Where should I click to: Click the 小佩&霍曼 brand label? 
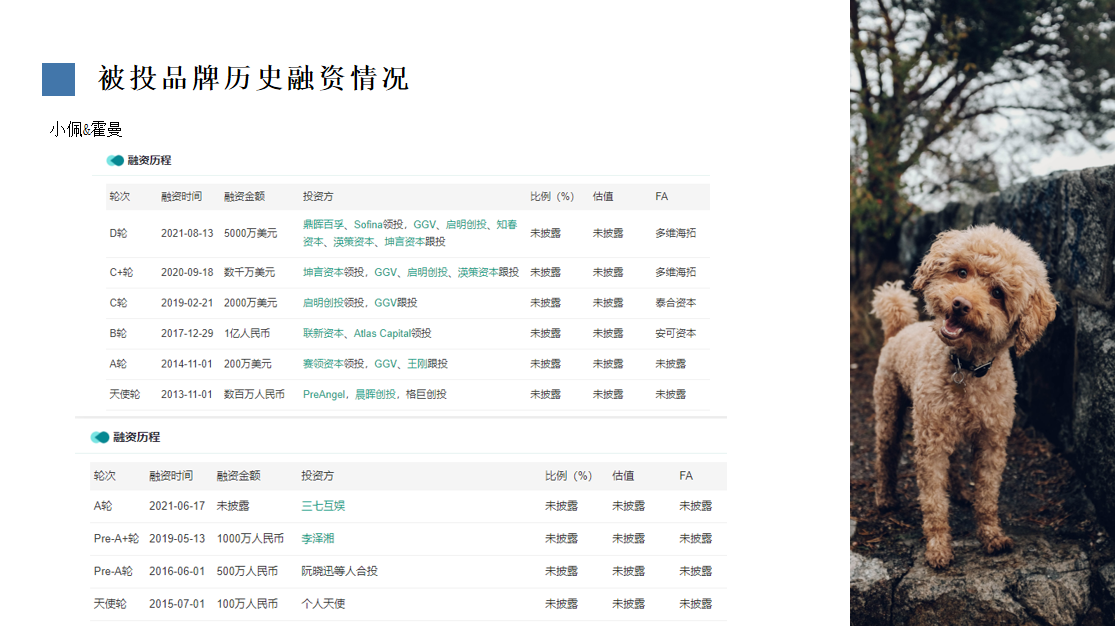tap(86, 130)
